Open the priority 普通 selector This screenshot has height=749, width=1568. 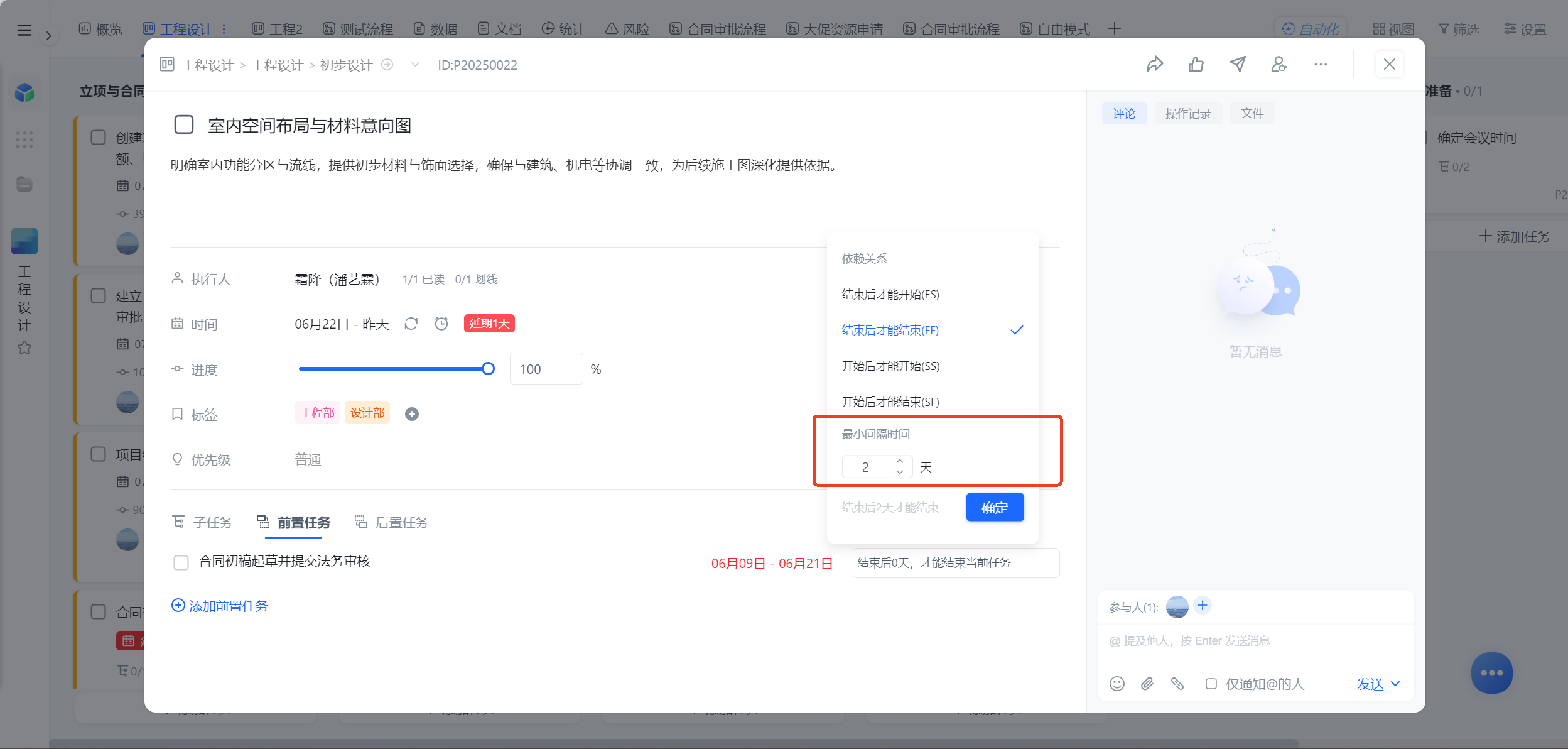pyautogui.click(x=308, y=460)
